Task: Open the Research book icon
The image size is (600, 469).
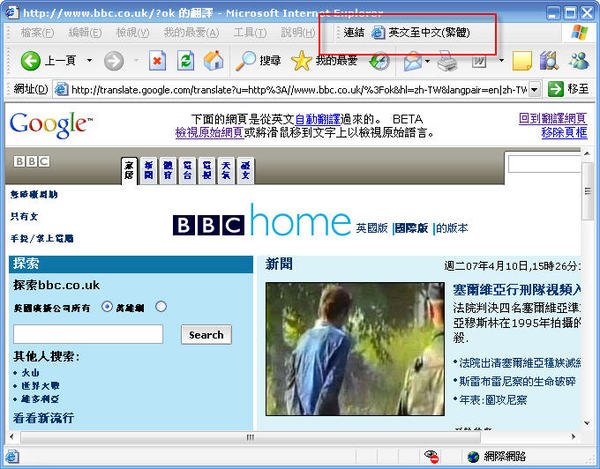Action: click(x=549, y=61)
